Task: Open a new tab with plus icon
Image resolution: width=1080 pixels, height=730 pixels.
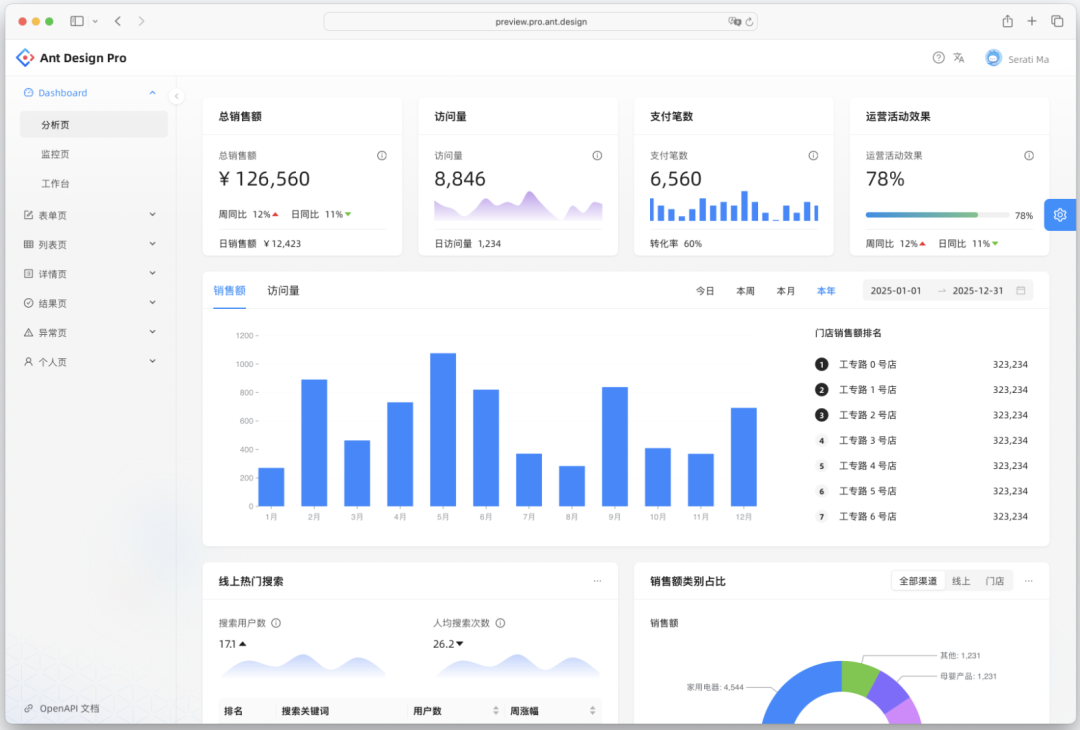Action: tap(1032, 21)
